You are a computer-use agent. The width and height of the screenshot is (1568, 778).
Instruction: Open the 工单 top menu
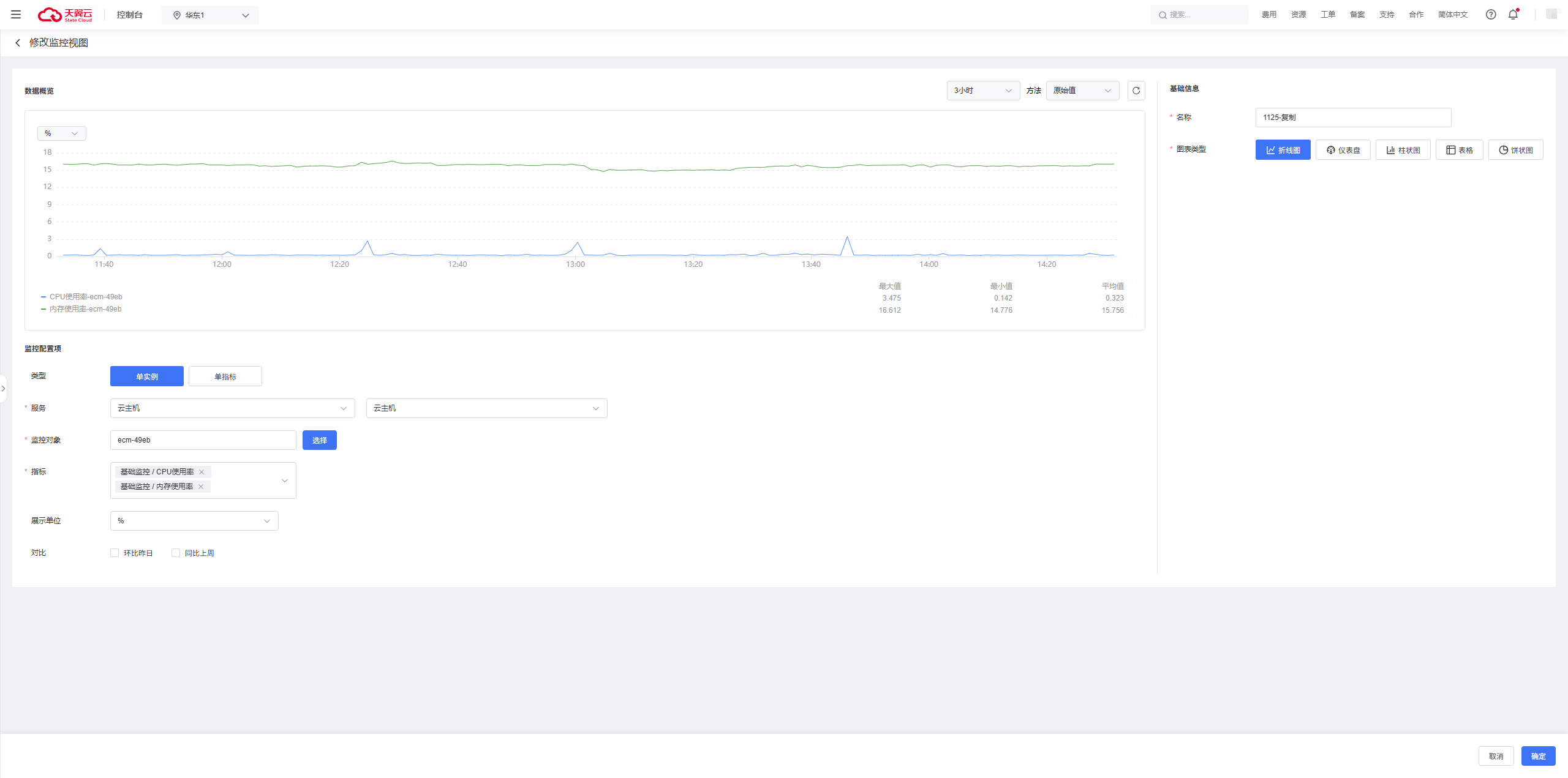1327,15
